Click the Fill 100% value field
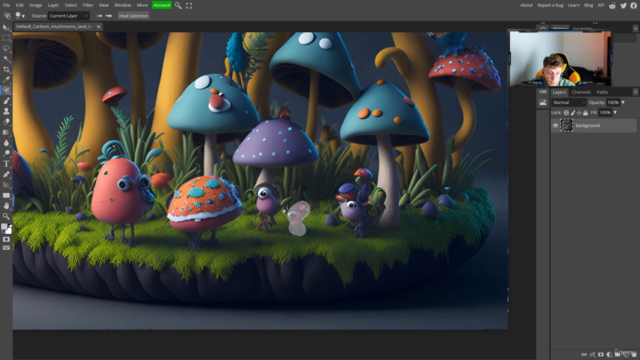The width and height of the screenshot is (640, 360). click(x=605, y=113)
